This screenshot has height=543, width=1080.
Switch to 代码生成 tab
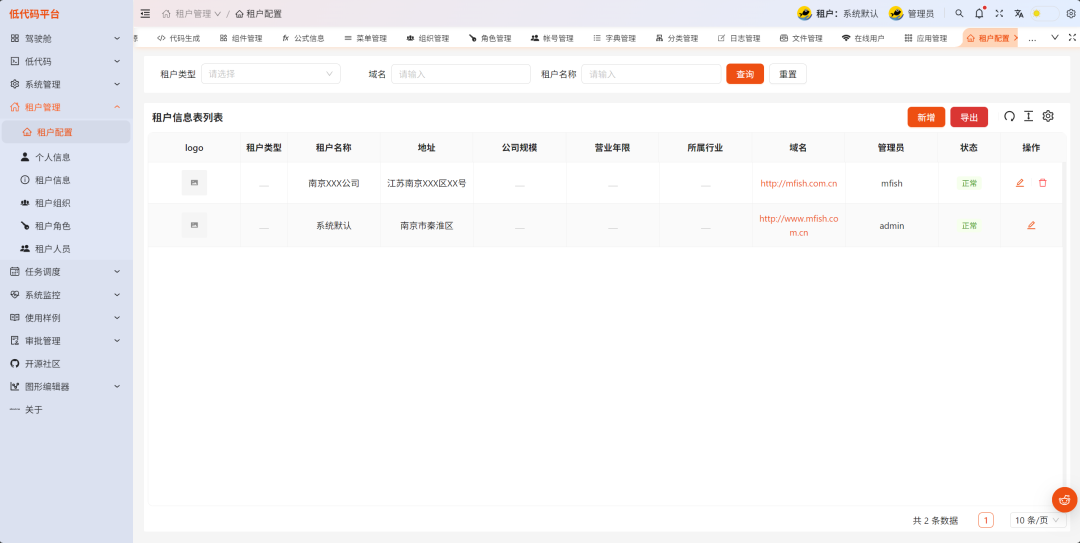tap(178, 39)
